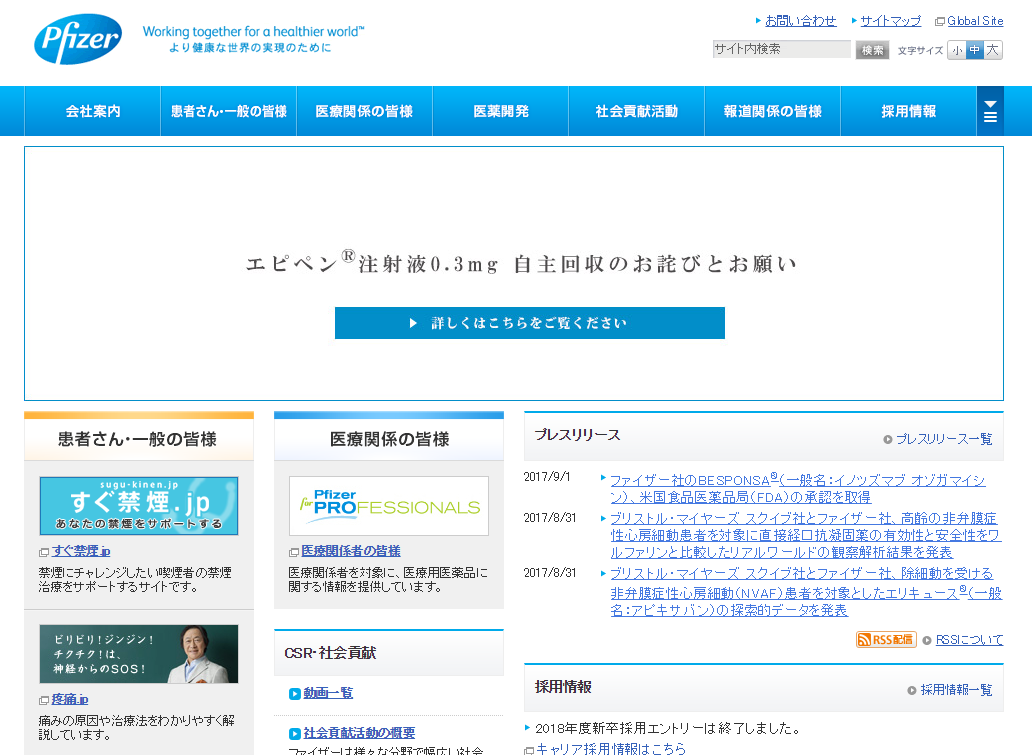The height and width of the screenshot is (755, 1032).
Task: Click the 患者さん・一般の皆様 section heading
Action: point(138,439)
